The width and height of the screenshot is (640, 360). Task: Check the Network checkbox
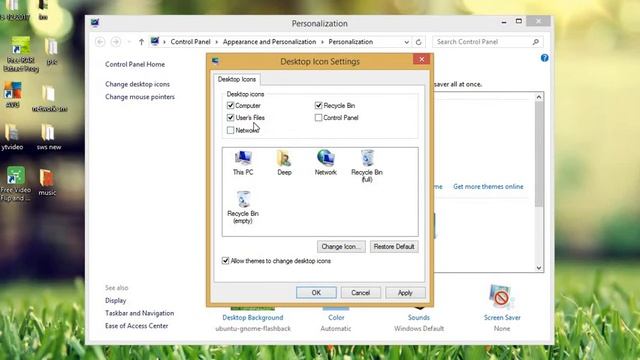click(x=230, y=130)
